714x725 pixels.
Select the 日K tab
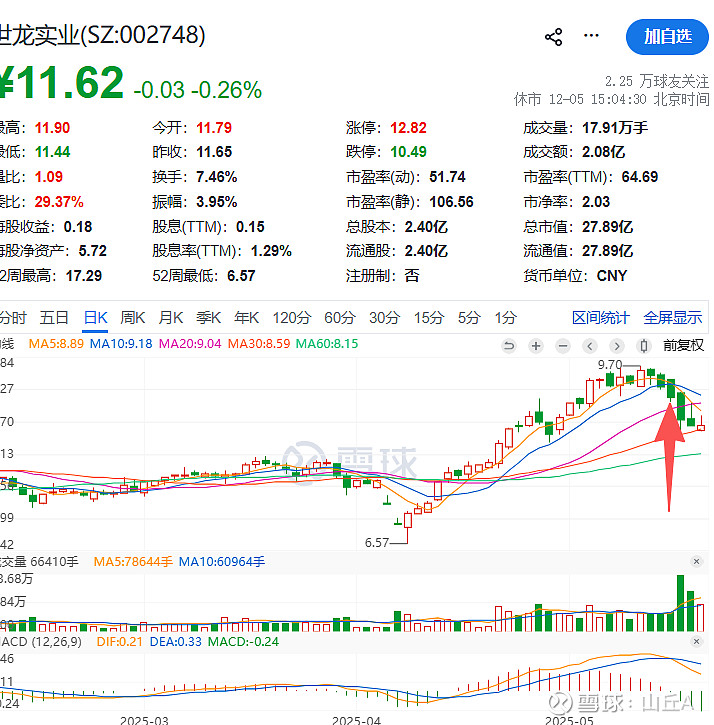coord(95,318)
